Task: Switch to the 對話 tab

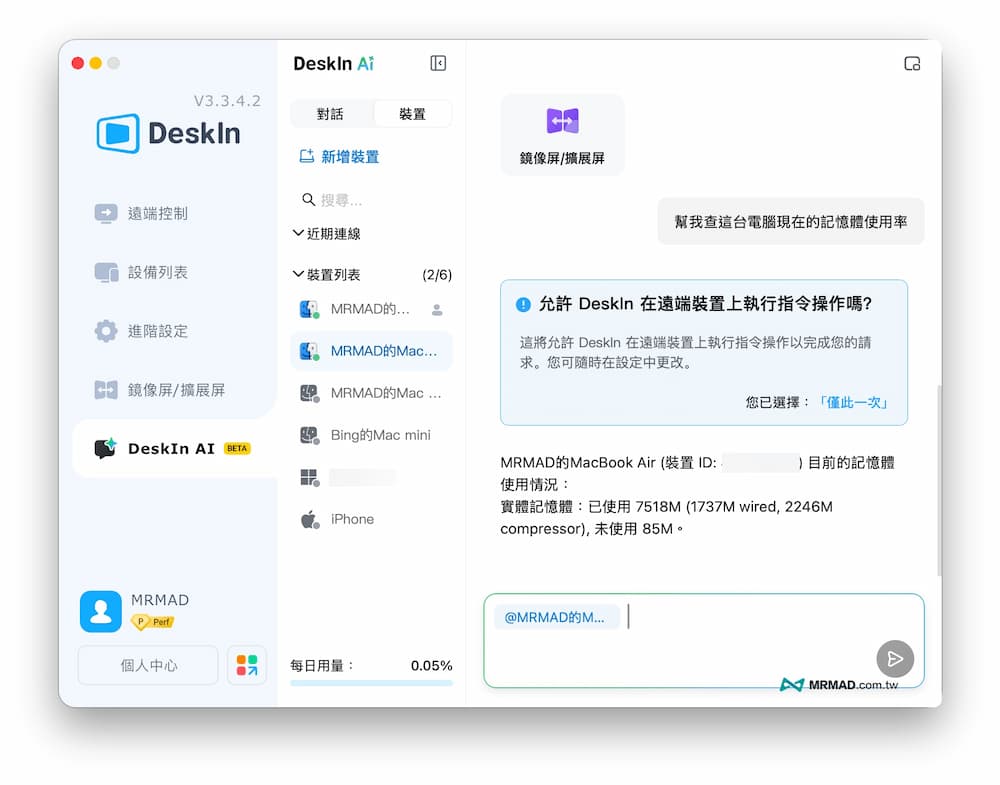Action: pyautogui.click(x=331, y=113)
